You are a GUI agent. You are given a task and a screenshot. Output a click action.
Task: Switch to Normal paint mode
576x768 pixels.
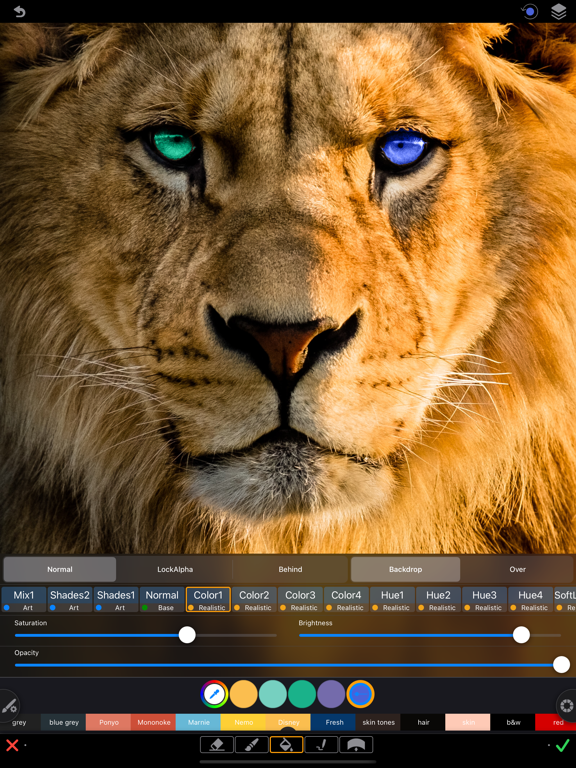(60, 569)
